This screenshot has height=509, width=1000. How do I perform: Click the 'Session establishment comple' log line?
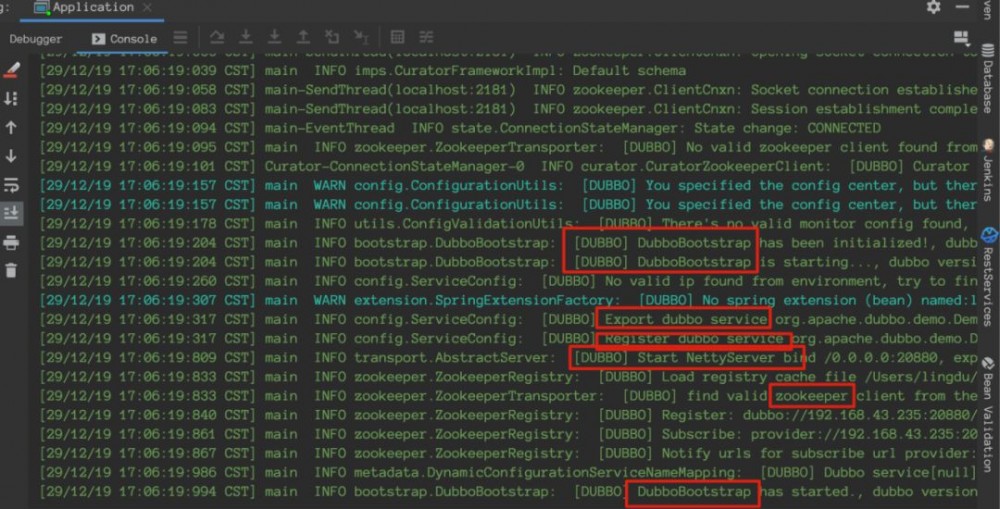pyautogui.click(x=508, y=108)
